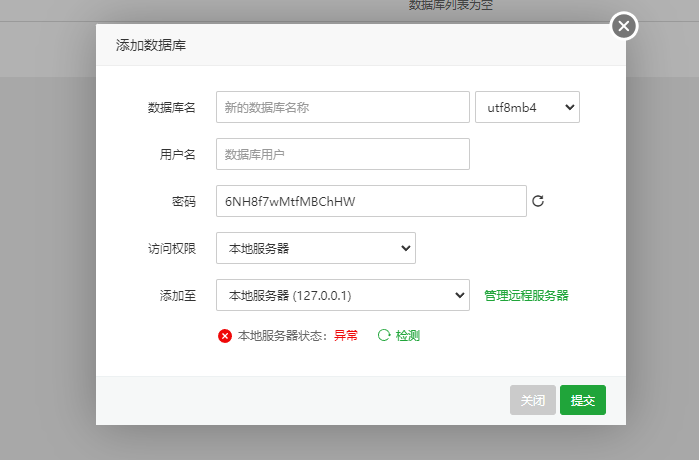
Task: Close the 添加数据库 dialog with X icon
Action: pos(624,26)
